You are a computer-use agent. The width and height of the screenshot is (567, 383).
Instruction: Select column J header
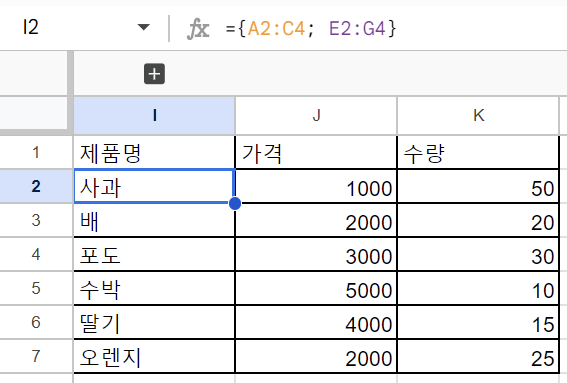pyautogui.click(x=316, y=116)
